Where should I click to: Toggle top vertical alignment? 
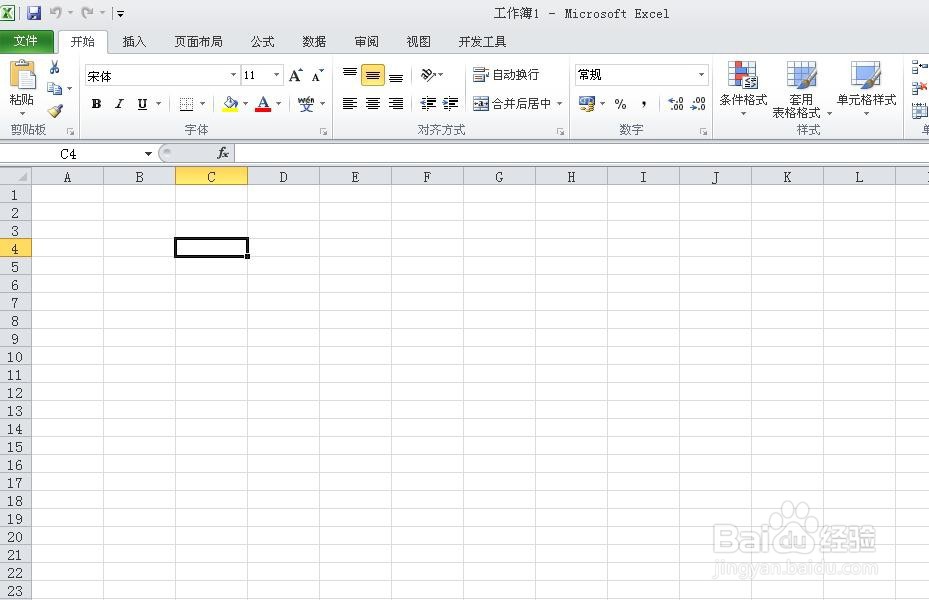(x=350, y=75)
